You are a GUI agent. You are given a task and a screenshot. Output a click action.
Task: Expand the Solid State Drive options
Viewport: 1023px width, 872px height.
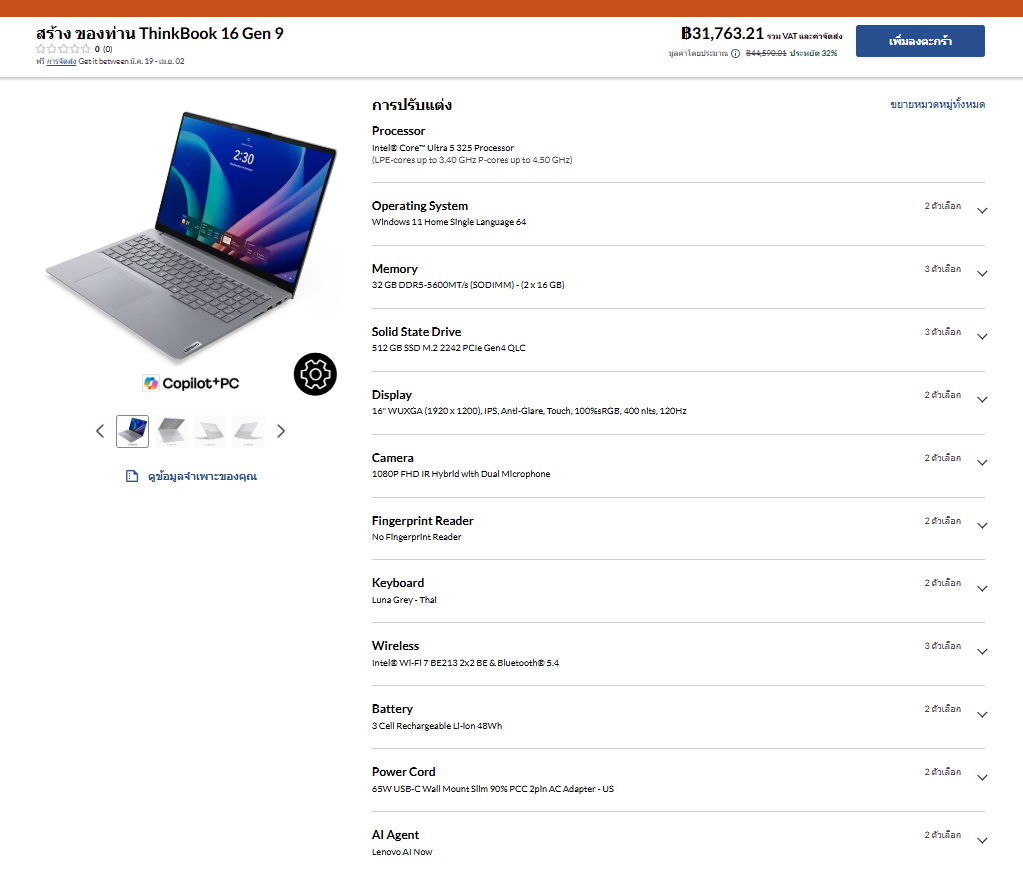(982, 337)
